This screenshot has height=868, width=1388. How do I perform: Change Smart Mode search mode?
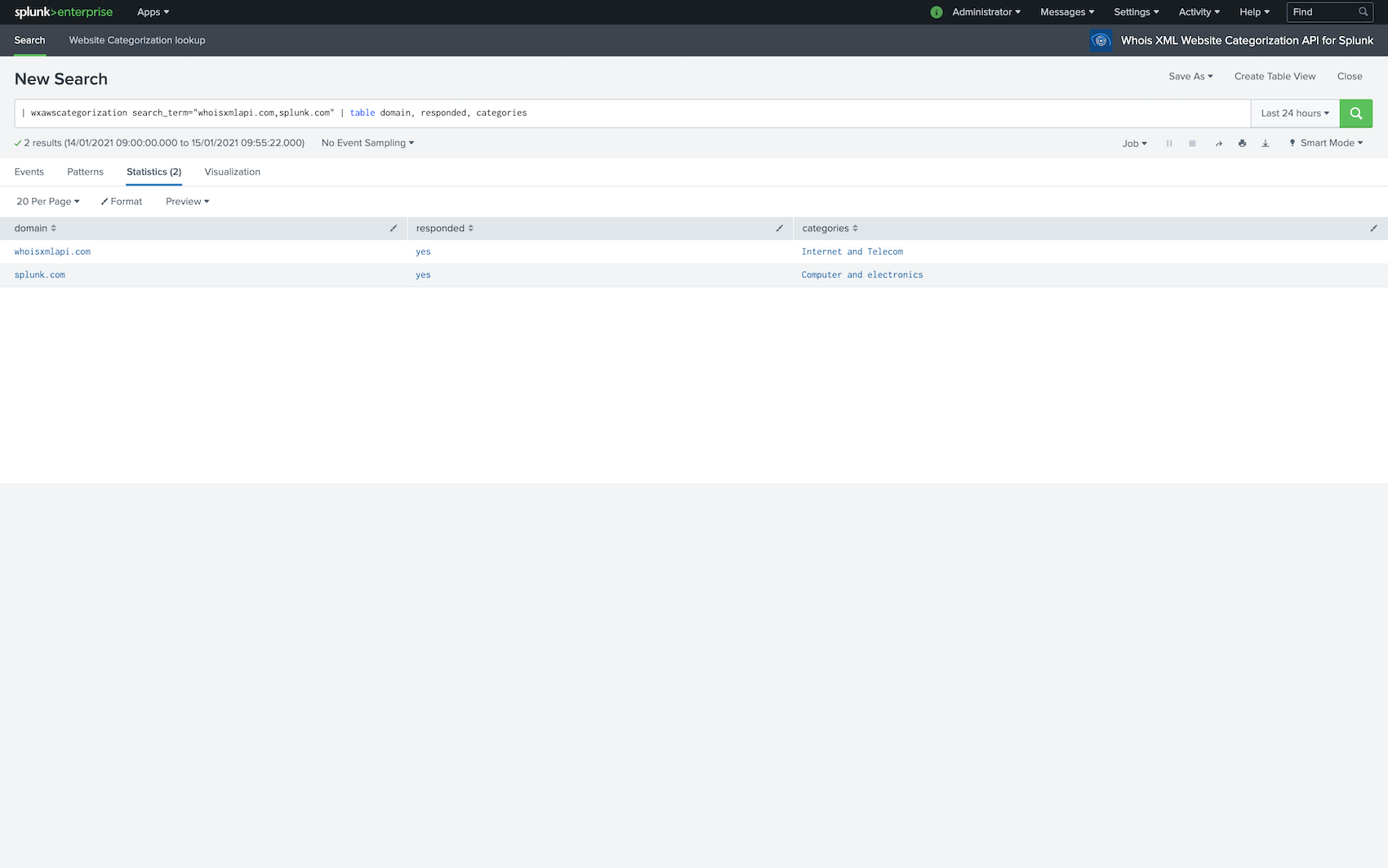tap(1326, 143)
